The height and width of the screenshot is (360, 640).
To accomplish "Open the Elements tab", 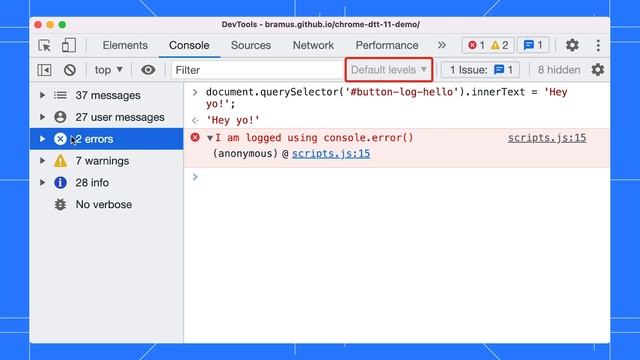I will (125, 45).
